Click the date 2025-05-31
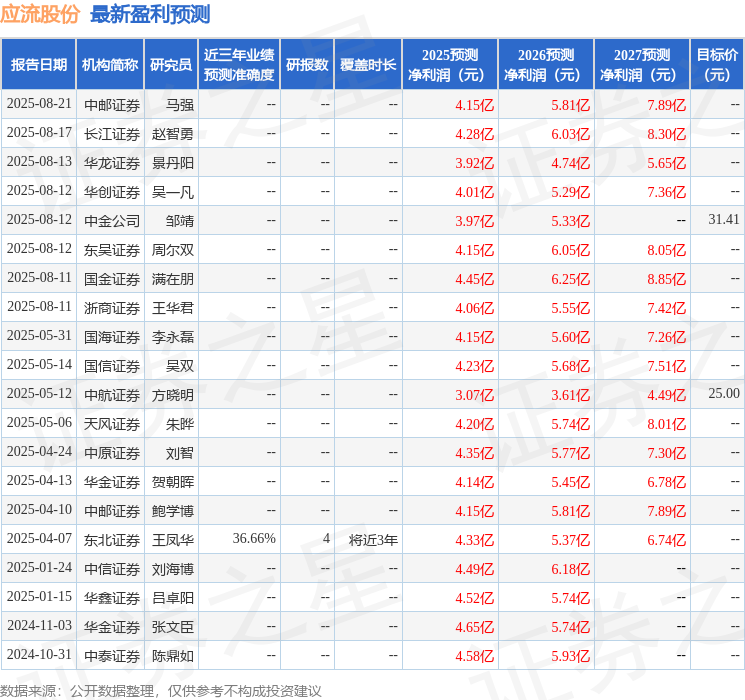The image size is (745, 700). tap(39, 336)
